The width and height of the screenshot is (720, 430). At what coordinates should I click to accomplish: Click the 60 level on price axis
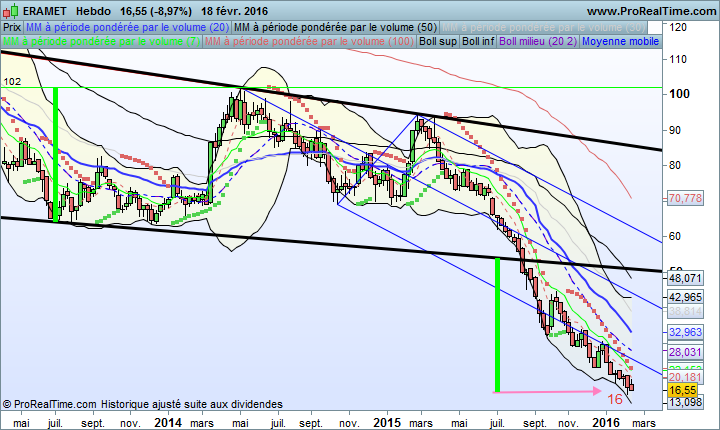[675, 236]
